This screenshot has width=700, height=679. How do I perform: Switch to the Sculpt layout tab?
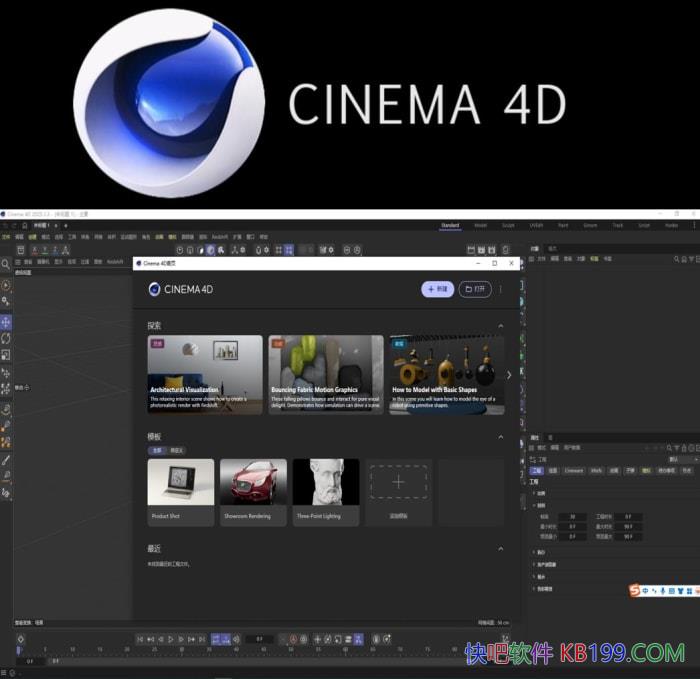click(x=508, y=225)
